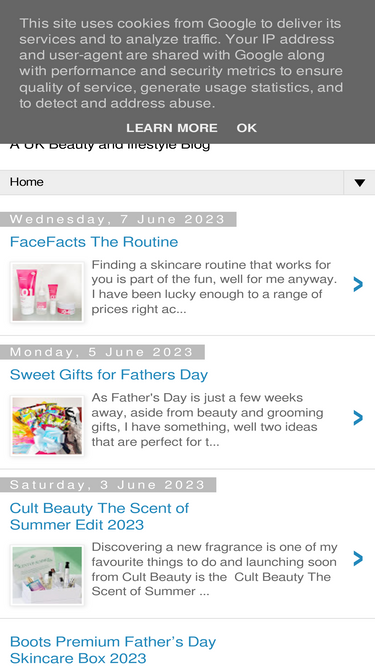Select the Monday, 5 June 2023 date header
Screen dimensions: 375x667
(102, 352)
